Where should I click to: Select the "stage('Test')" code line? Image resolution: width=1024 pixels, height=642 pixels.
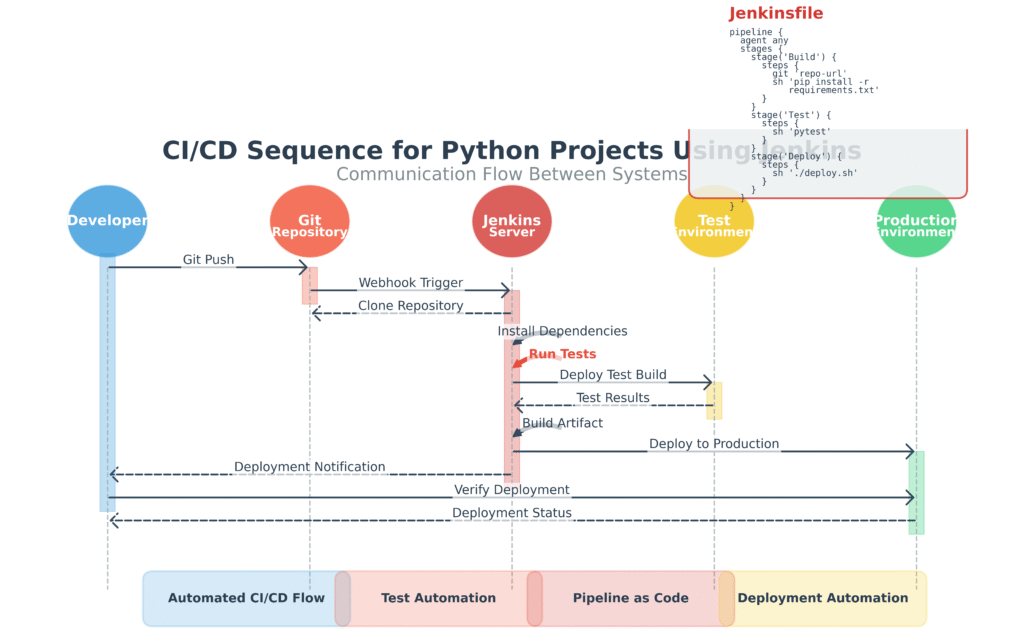pos(791,115)
